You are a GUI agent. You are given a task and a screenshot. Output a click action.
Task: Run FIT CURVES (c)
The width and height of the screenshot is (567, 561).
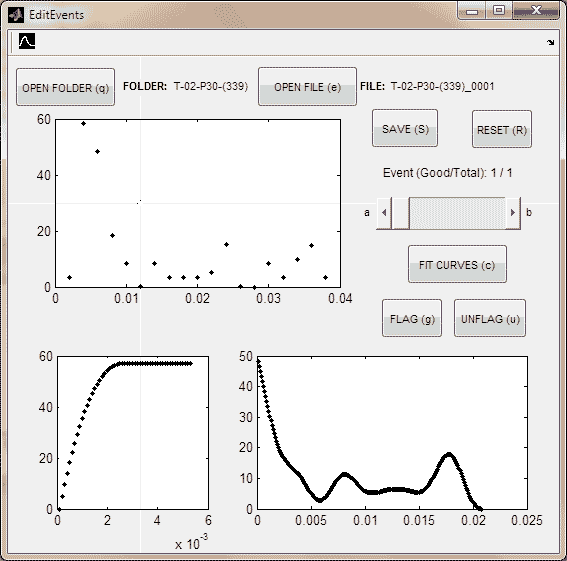(457, 264)
